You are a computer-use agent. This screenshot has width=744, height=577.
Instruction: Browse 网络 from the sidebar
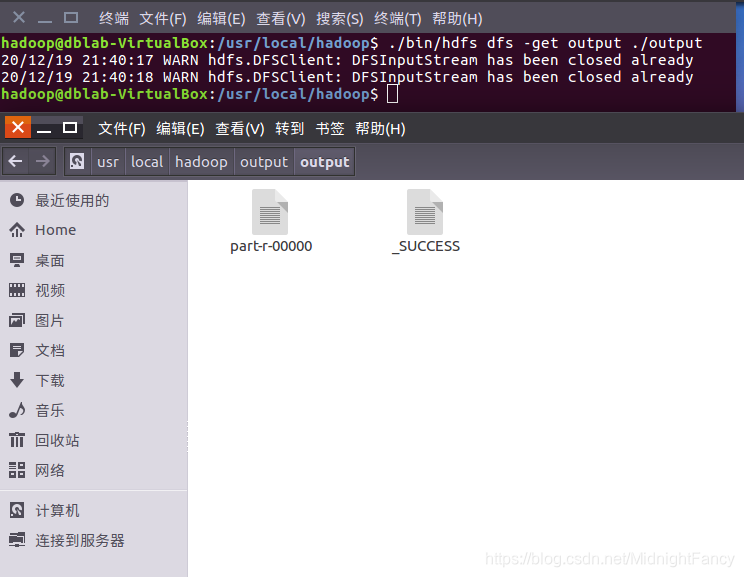click(x=50, y=470)
